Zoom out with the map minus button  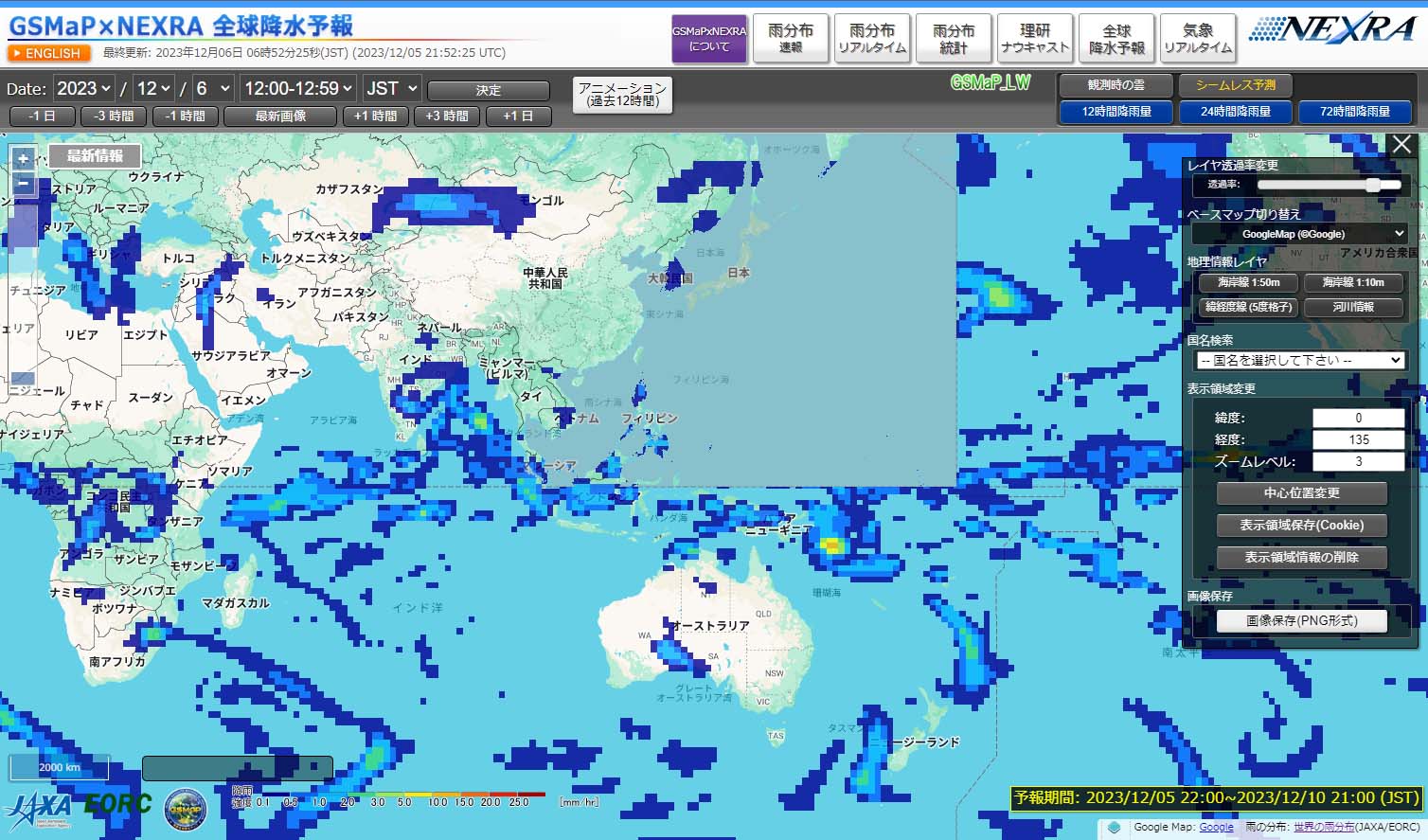(x=23, y=183)
